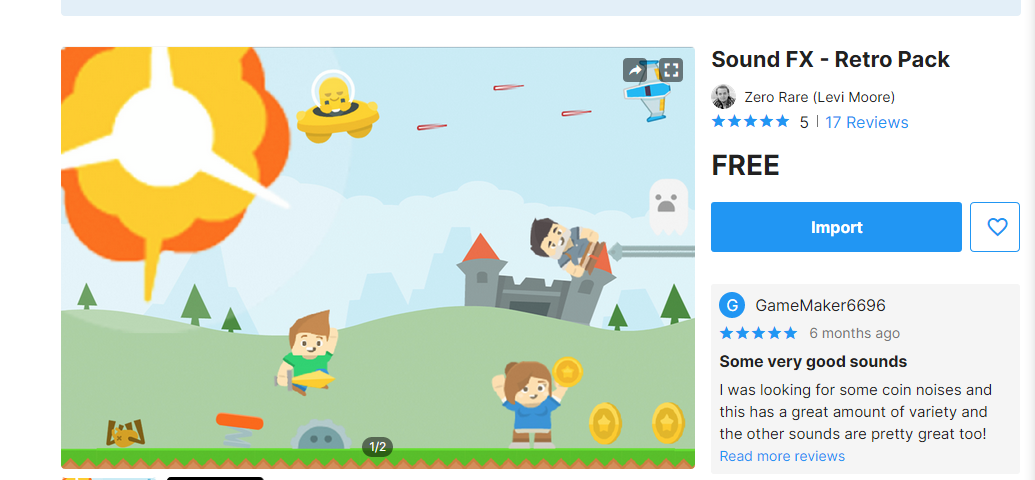Click the "Some very good sounds" review title
Viewport: 1035px width, 480px height.
tap(813, 362)
